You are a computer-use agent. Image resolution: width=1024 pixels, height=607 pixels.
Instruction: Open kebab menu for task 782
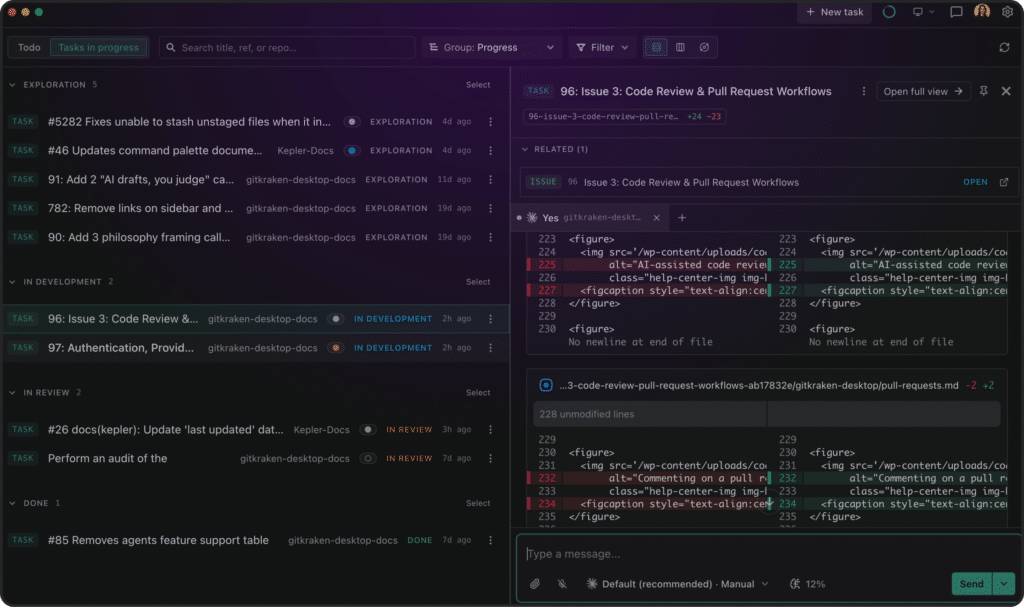click(x=490, y=208)
